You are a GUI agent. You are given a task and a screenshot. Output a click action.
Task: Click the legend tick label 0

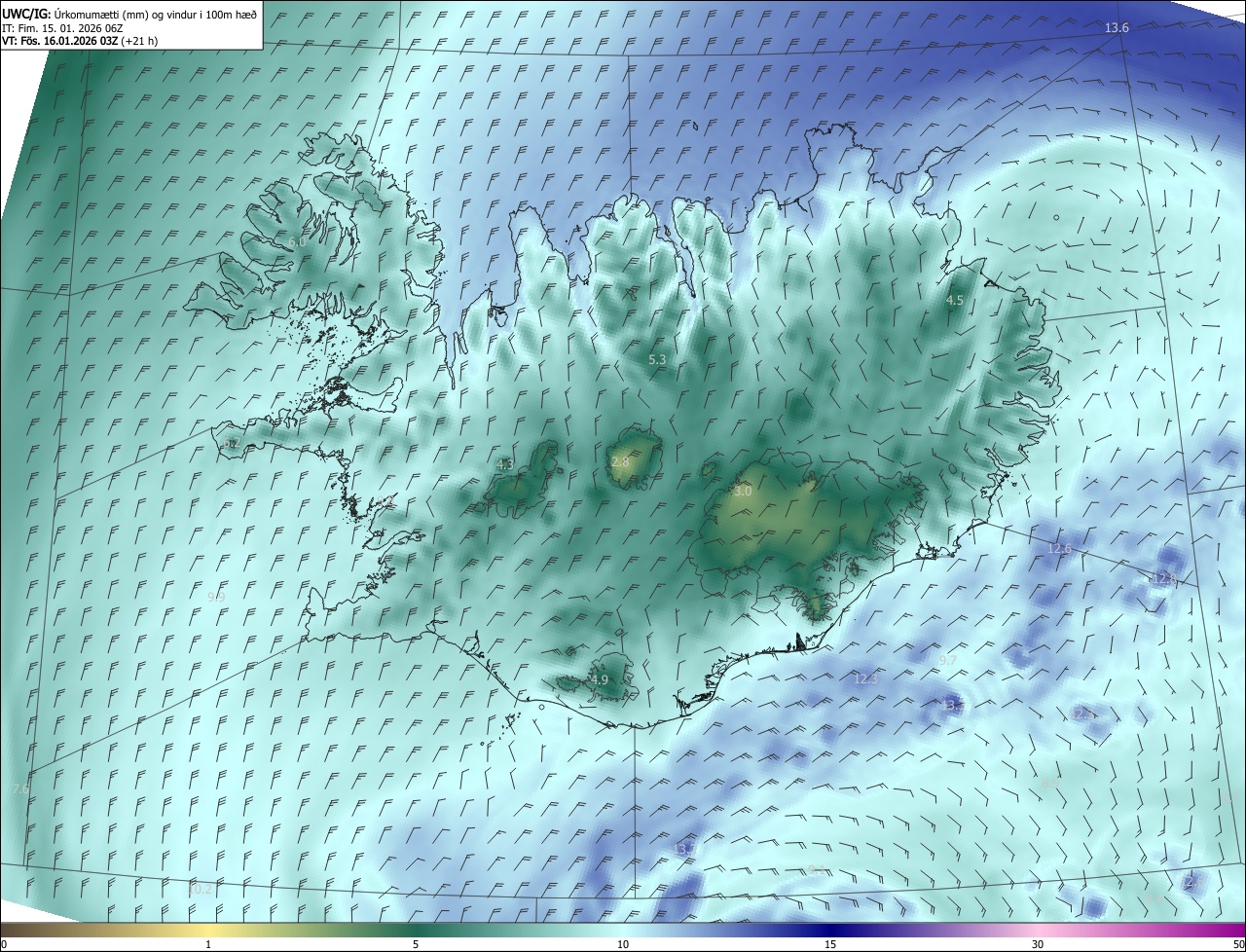coord(4,944)
